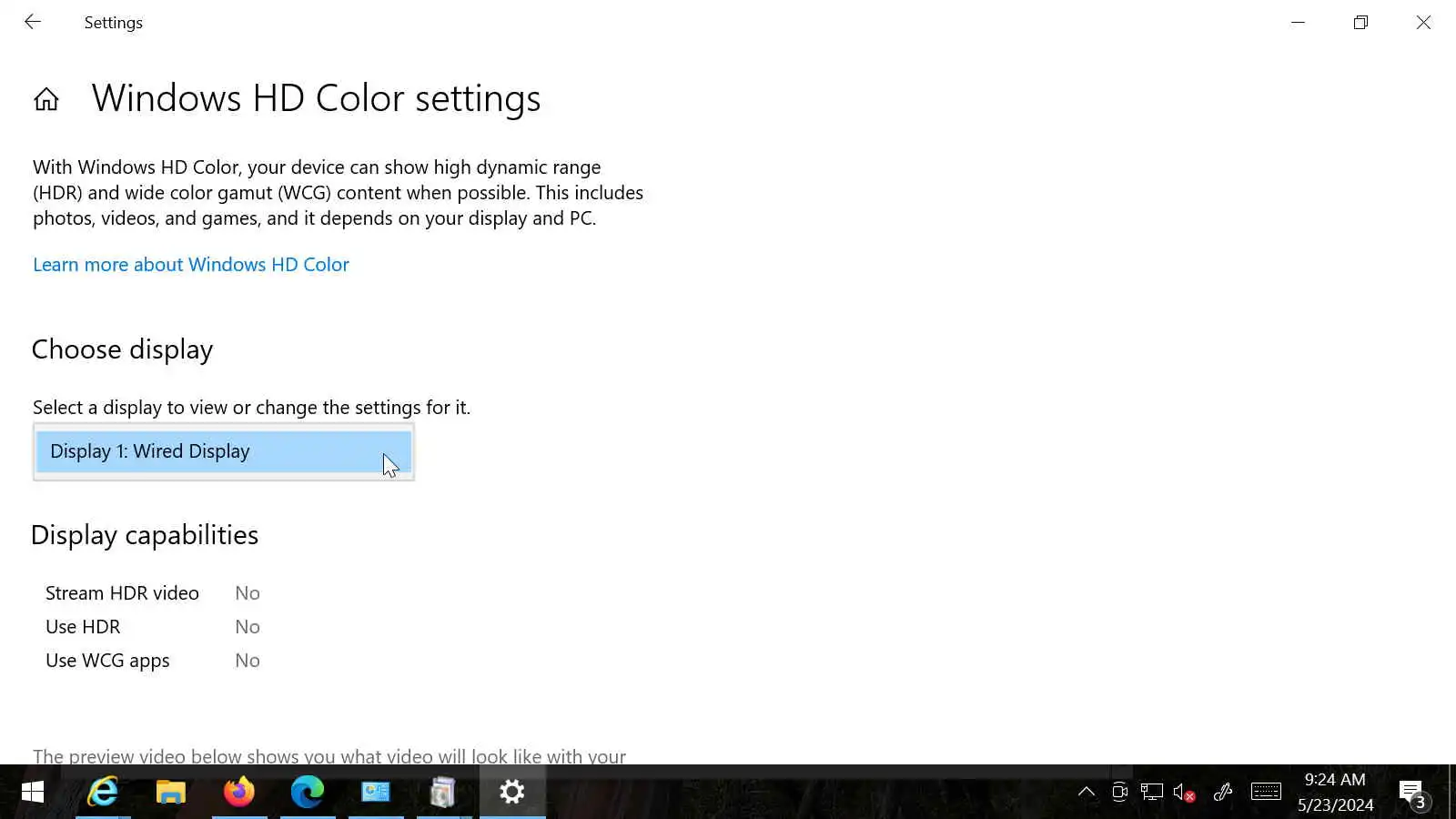
Task: Open the Settings home page icon
Action: click(46, 98)
